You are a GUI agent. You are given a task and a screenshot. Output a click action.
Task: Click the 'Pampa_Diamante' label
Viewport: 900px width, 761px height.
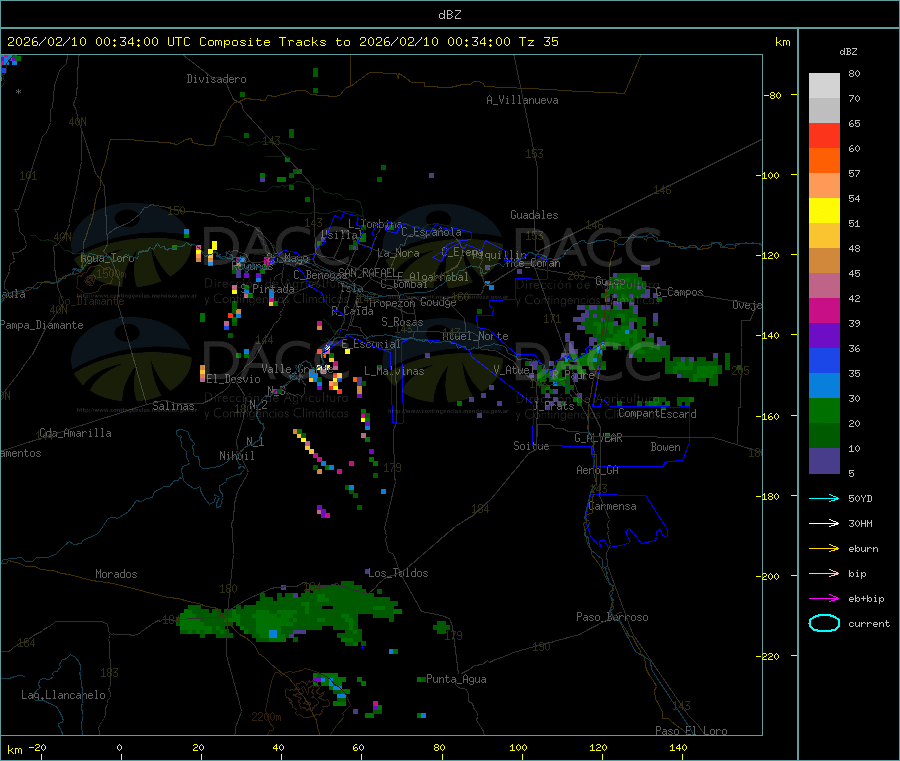pyautogui.click(x=42, y=325)
